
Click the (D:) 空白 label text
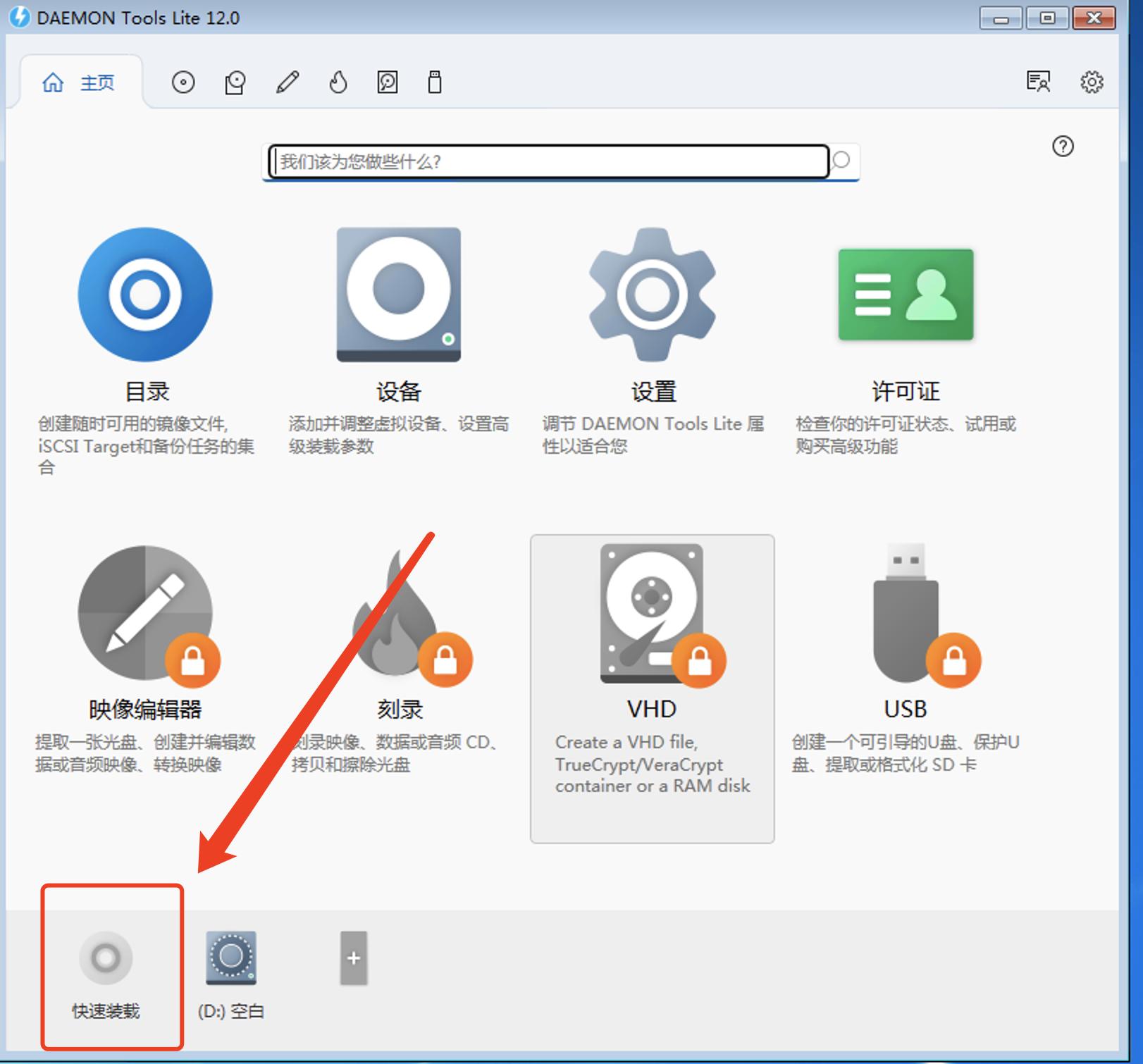click(x=231, y=1011)
